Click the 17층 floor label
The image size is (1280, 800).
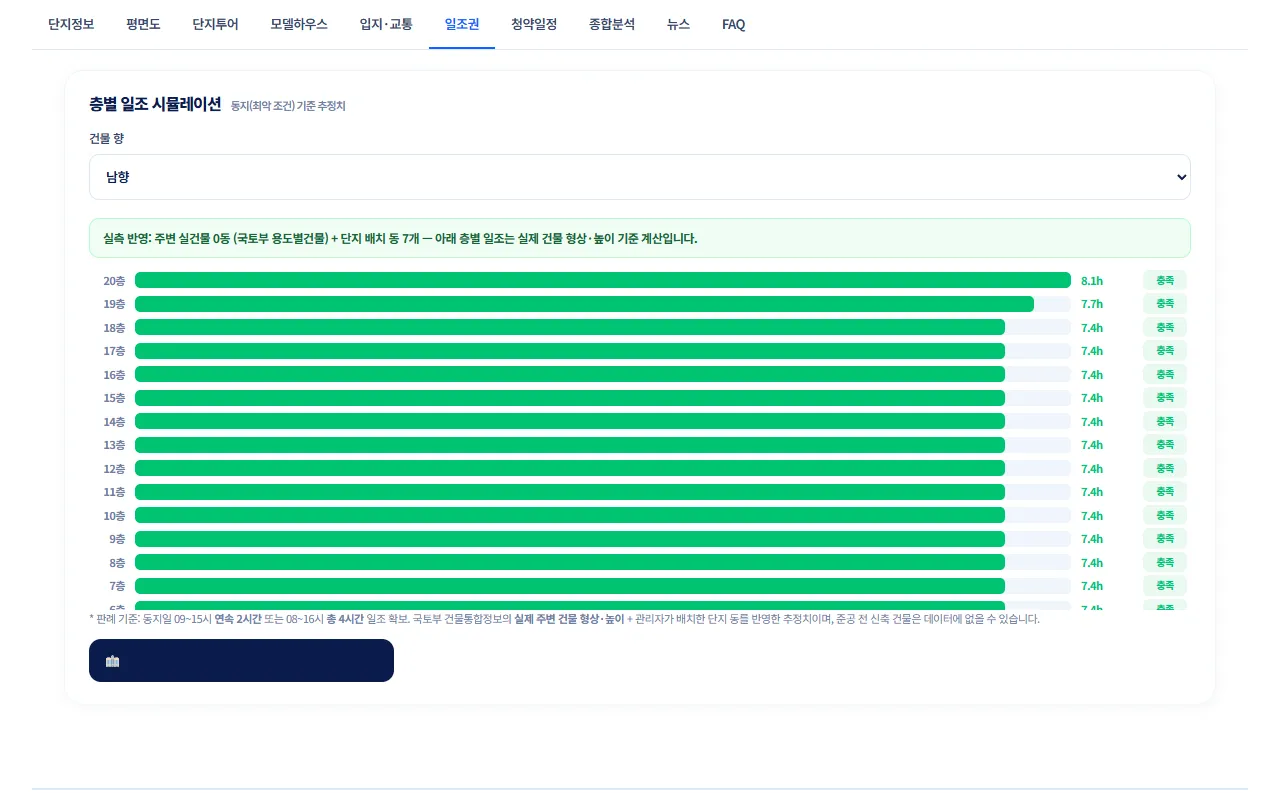click(x=114, y=351)
